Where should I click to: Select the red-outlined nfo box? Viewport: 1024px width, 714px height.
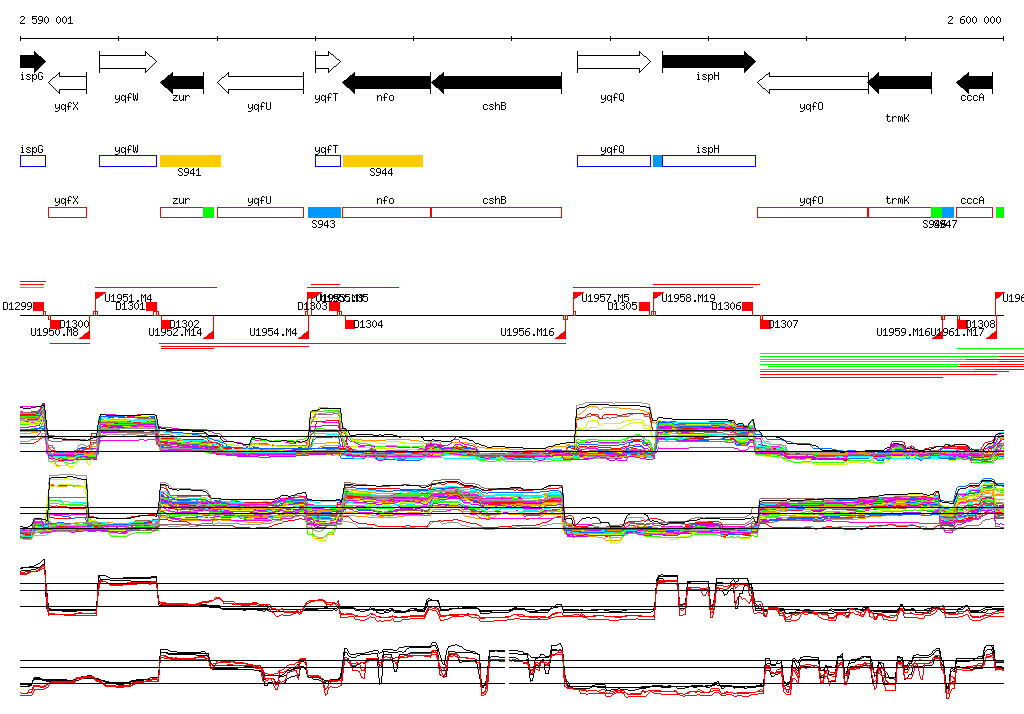pos(387,212)
